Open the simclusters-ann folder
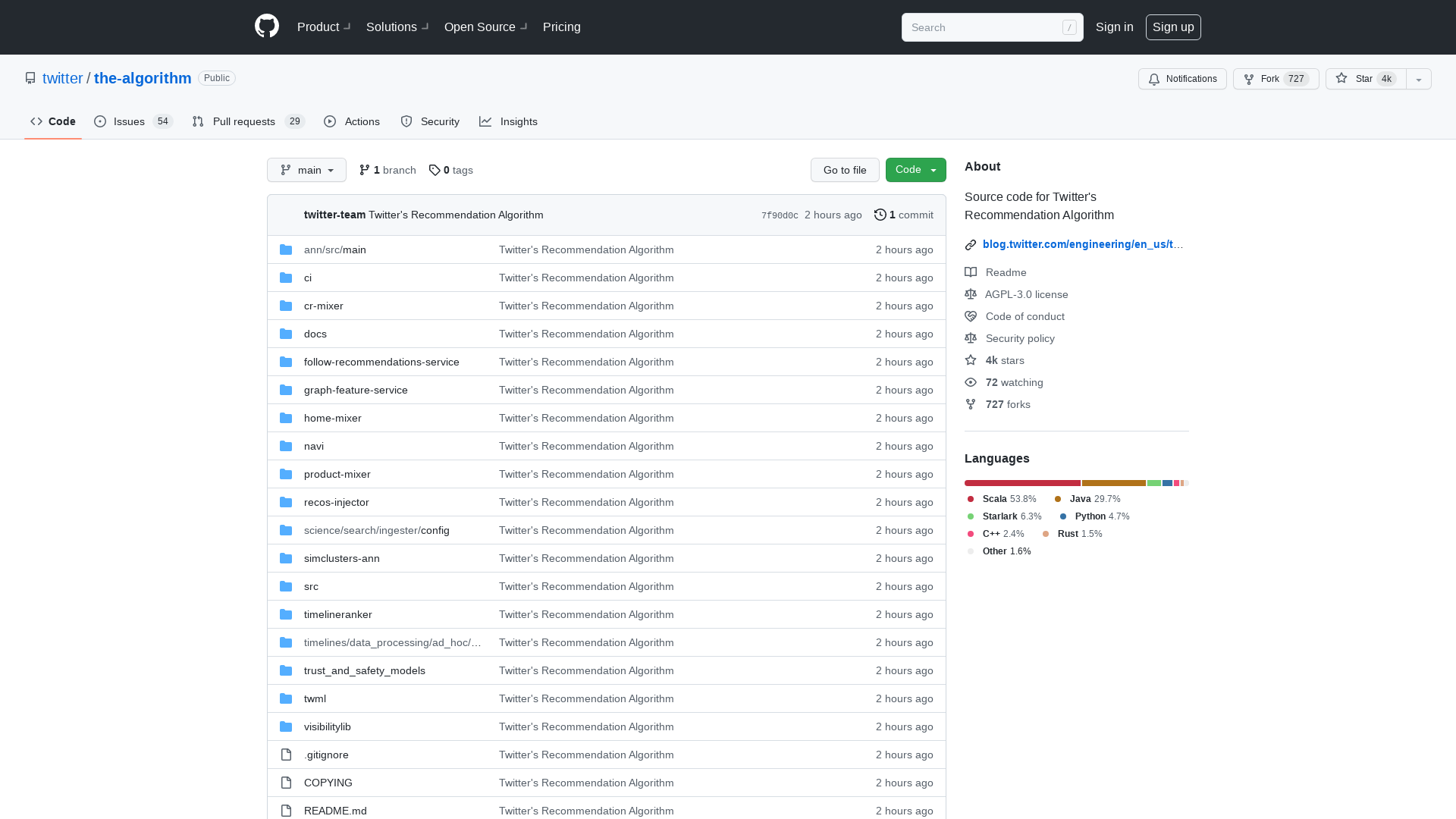The height and width of the screenshot is (819, 1456). 342,558
